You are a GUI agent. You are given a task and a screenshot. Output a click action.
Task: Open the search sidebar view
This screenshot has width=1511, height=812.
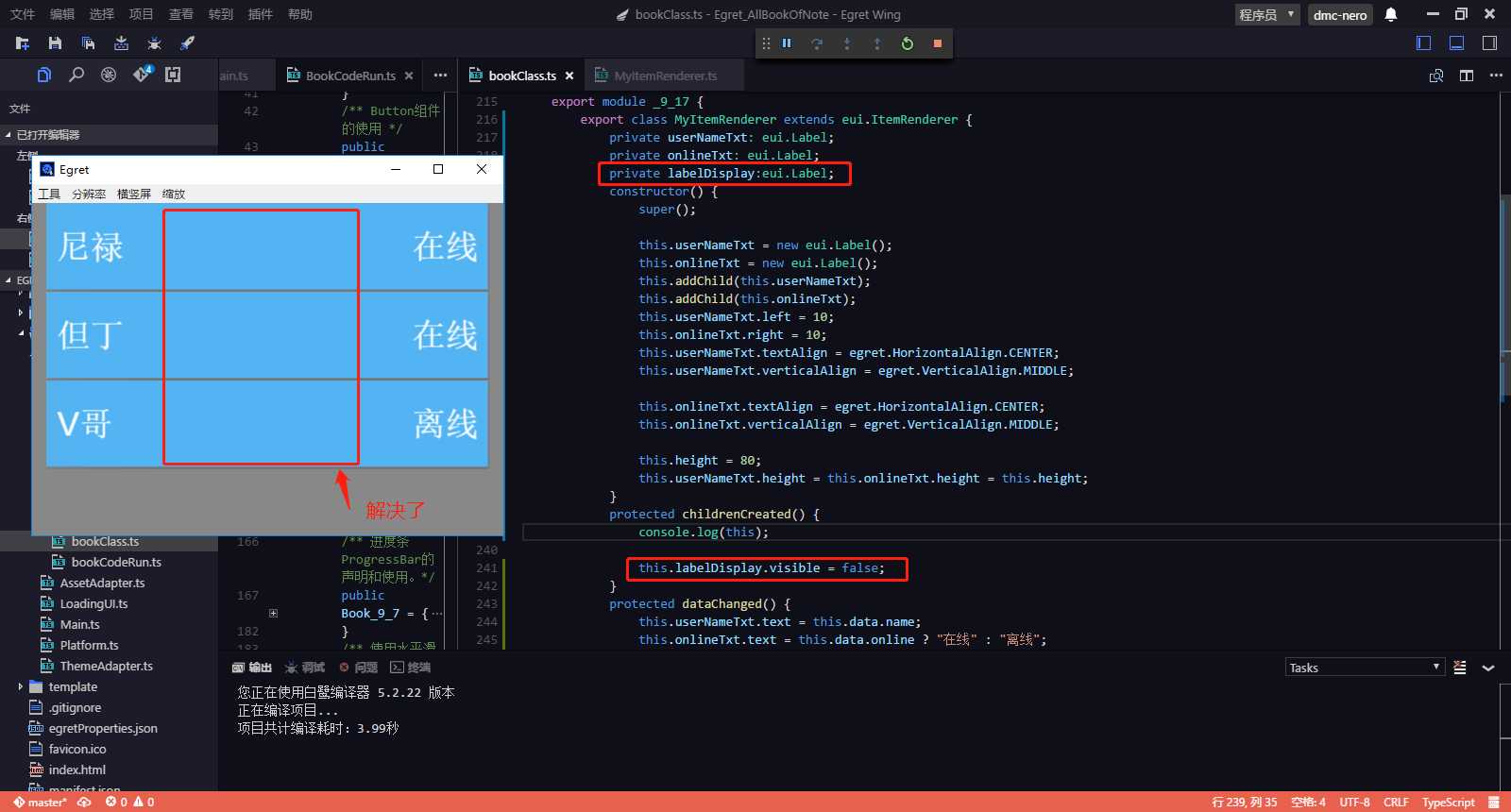point(76,75)
